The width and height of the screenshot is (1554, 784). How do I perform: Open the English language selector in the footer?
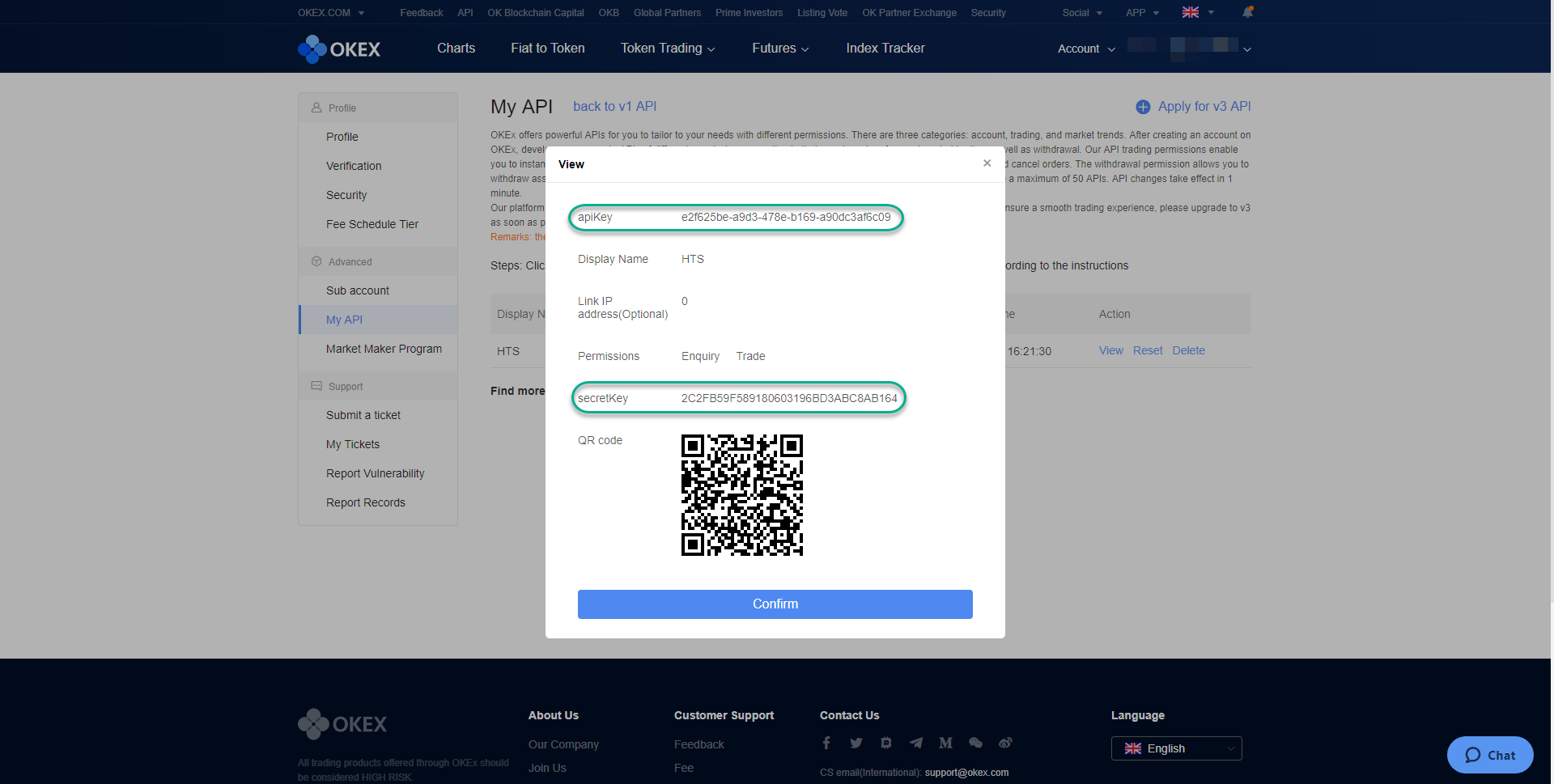pos(1176,748)
